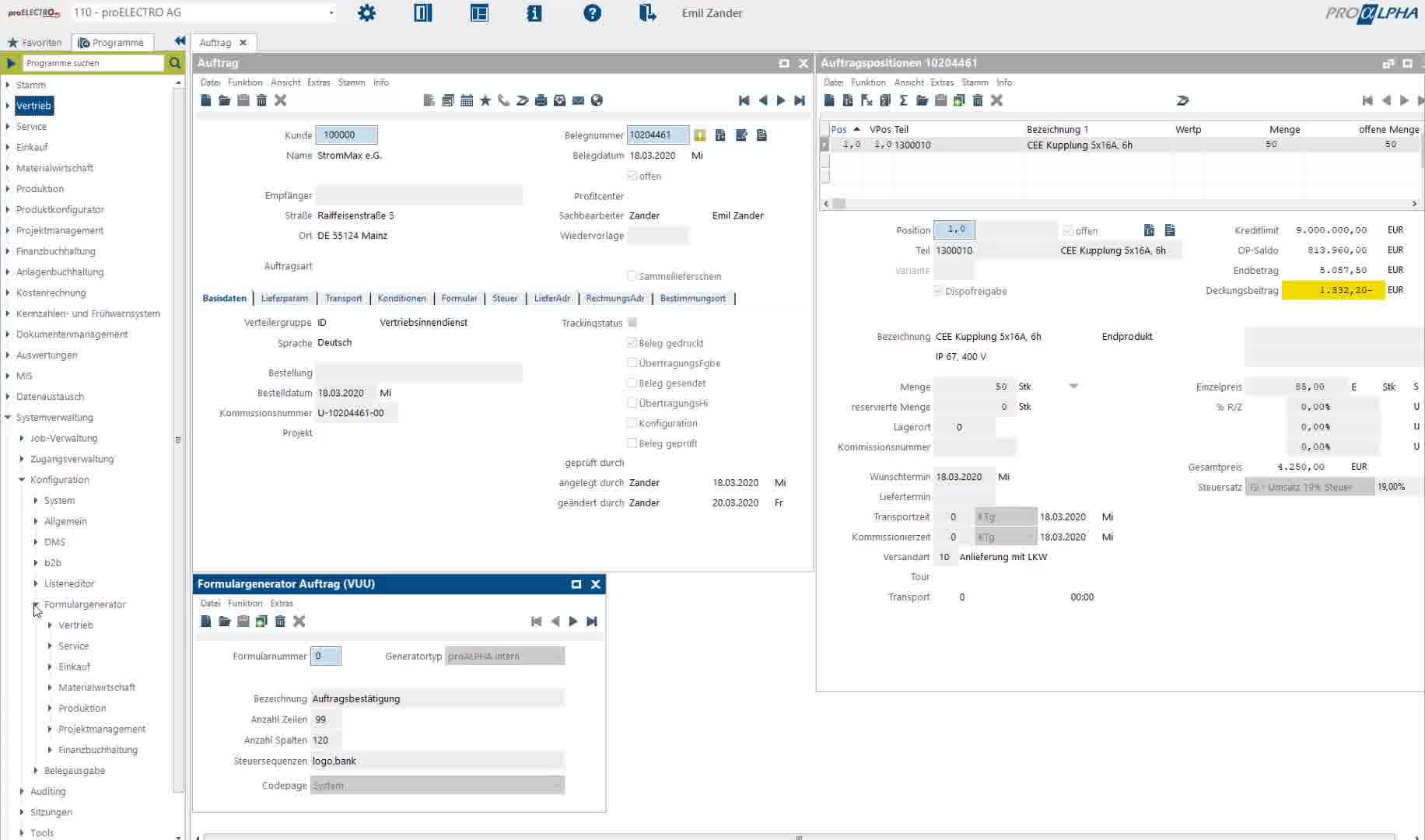The width and height of the screenshot is (1425, 840).
Task: Click the Formularnummer input field
Action: tap(325, 656)
